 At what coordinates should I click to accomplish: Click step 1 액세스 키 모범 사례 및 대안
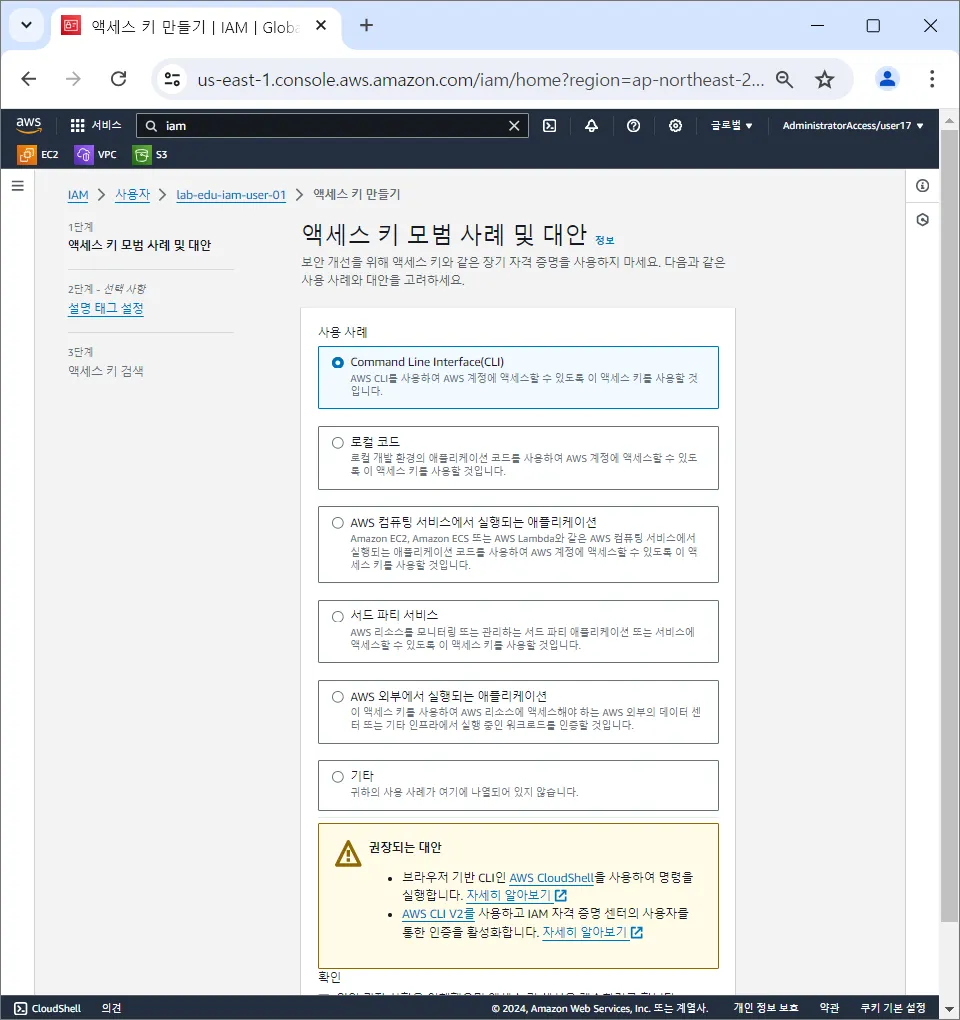(139, 245)
